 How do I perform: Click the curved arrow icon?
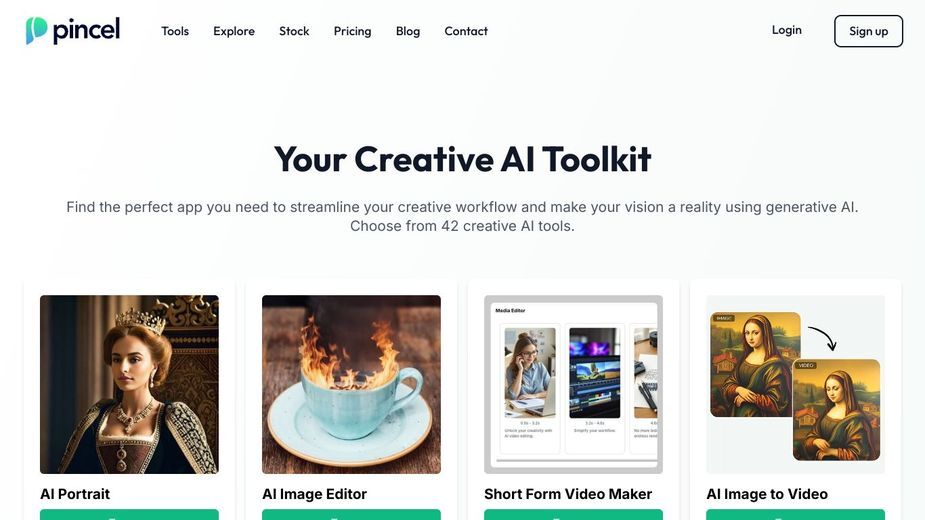[822, 338]
